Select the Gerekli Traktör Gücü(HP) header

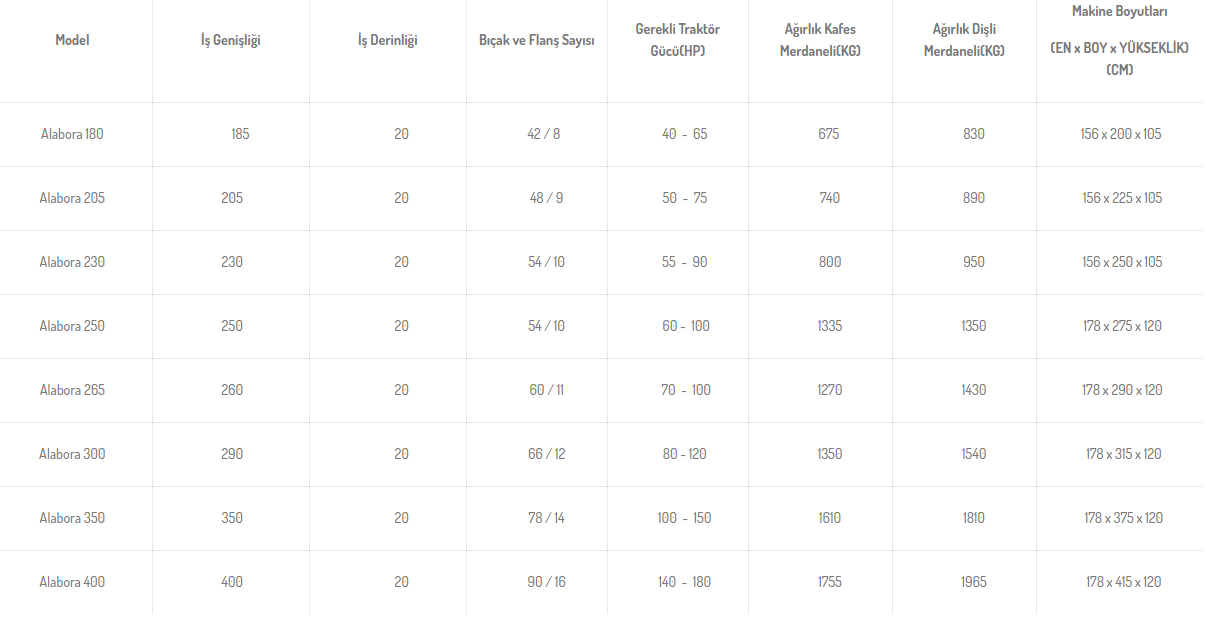(x=677, y=40)
